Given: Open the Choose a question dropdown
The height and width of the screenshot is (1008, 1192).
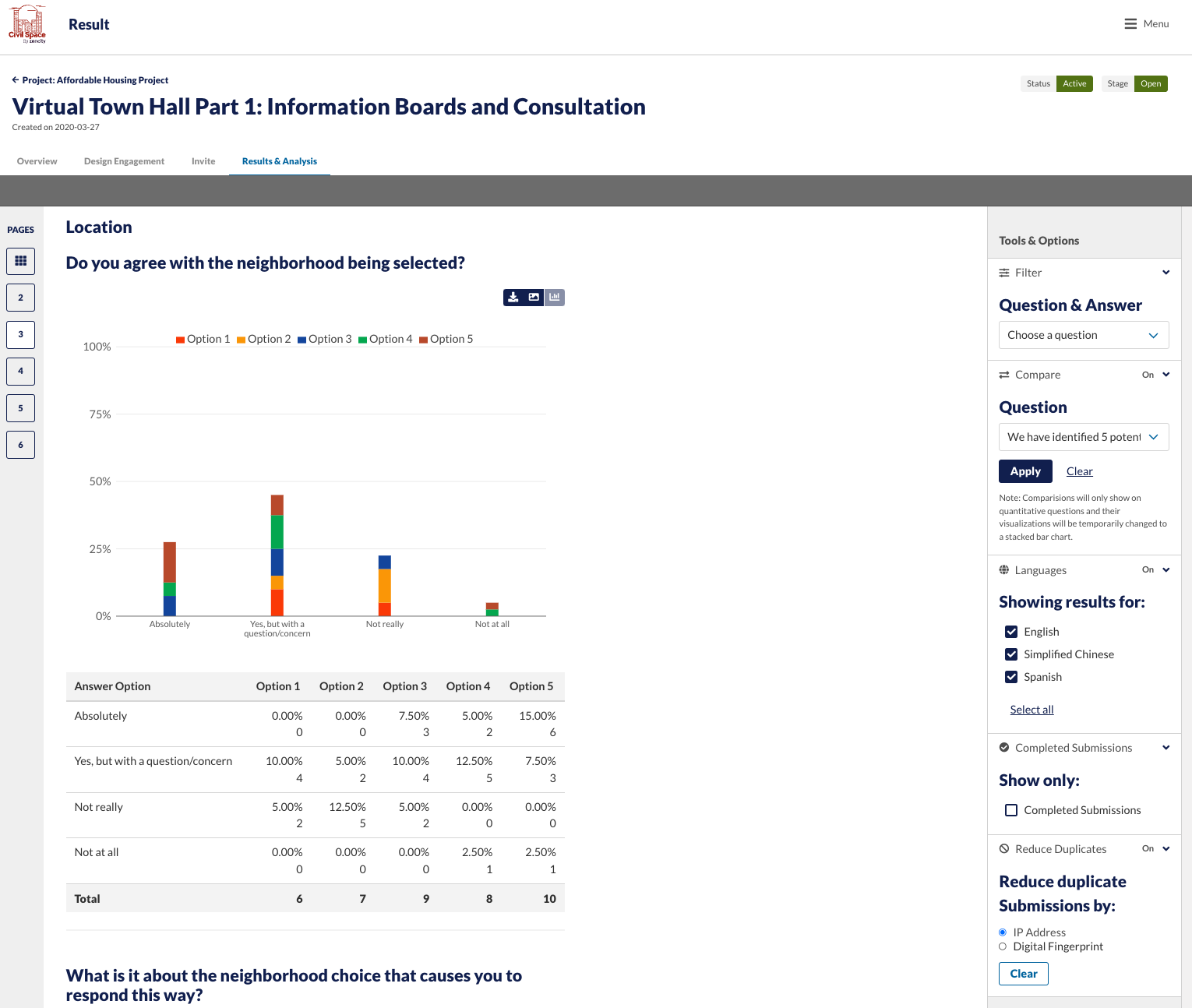Looking at the screenshot, I should (x=1084, y=335).
